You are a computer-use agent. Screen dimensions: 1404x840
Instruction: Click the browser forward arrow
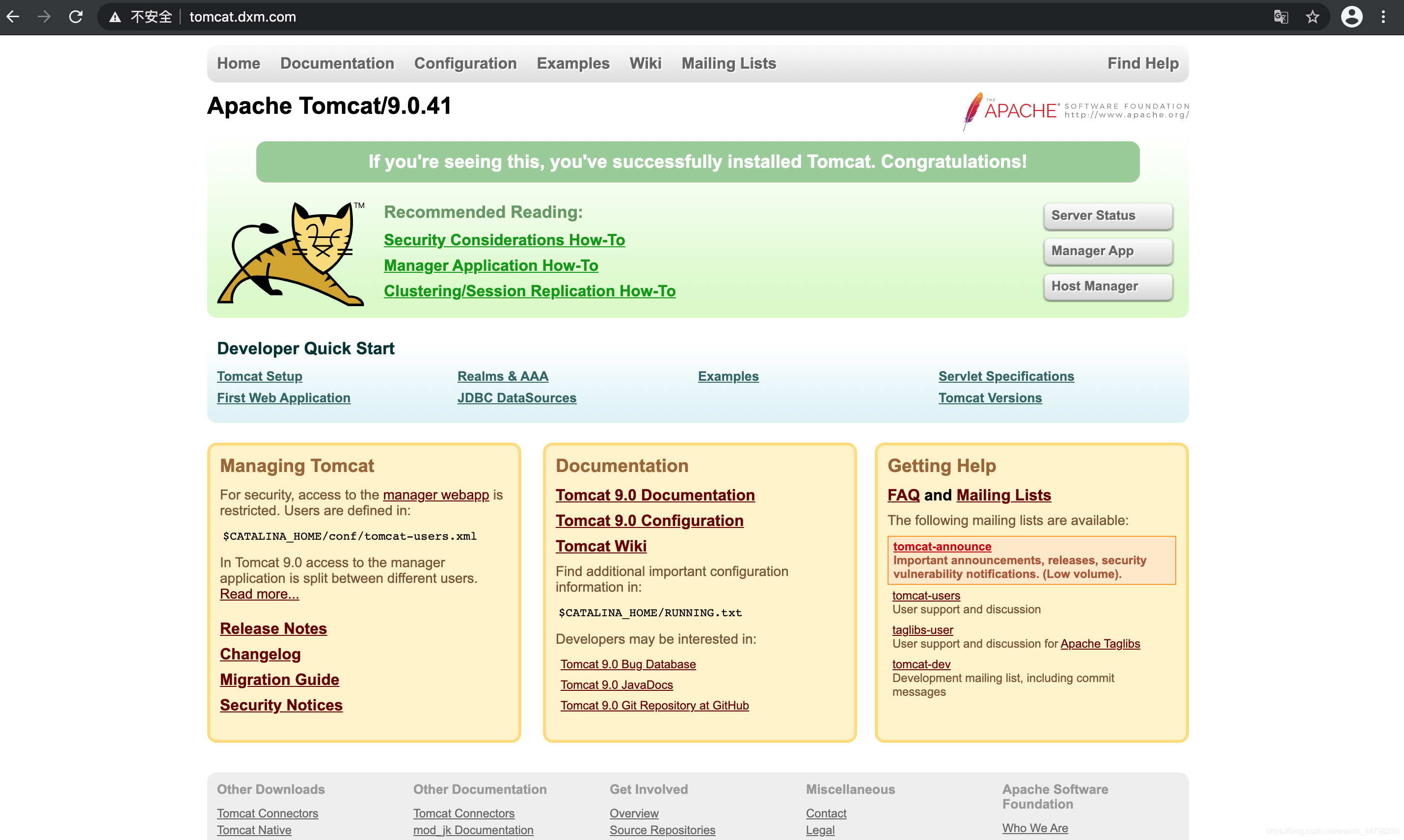pyautogui.click(x=44, y=17)
